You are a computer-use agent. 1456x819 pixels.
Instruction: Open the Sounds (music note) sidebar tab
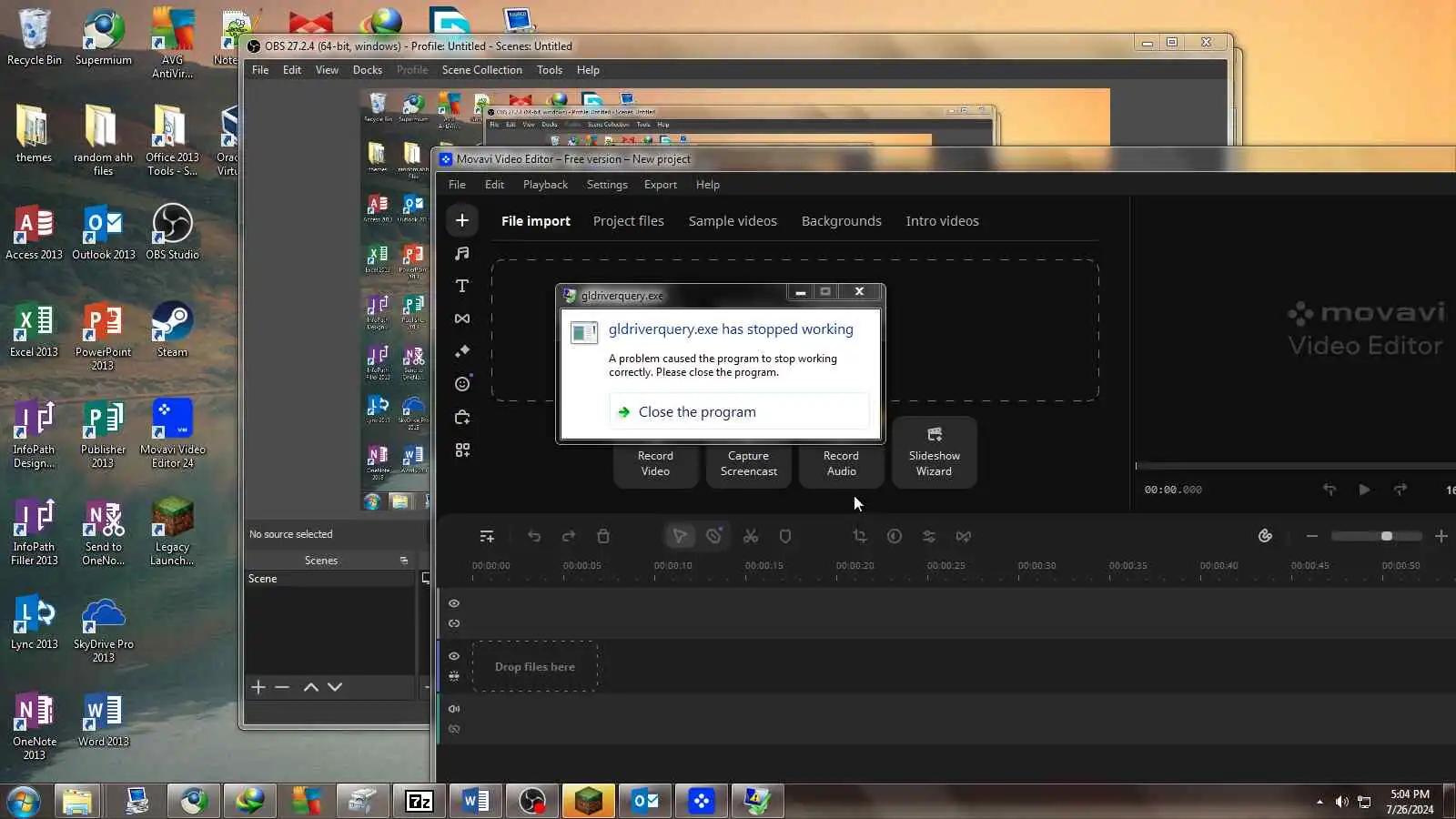pos(462,253)
